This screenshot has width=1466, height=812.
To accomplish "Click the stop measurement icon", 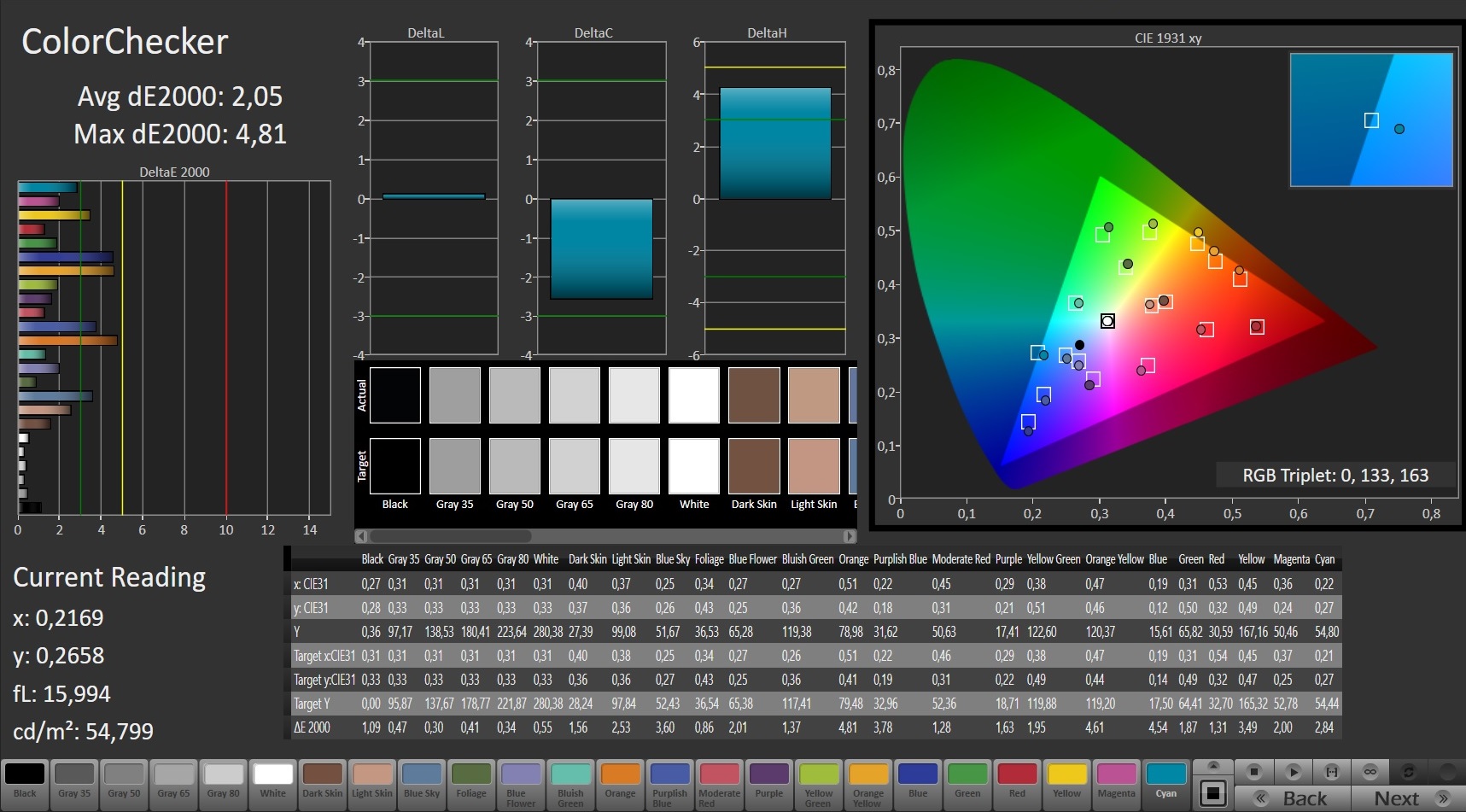I will tap(1254, 772).
